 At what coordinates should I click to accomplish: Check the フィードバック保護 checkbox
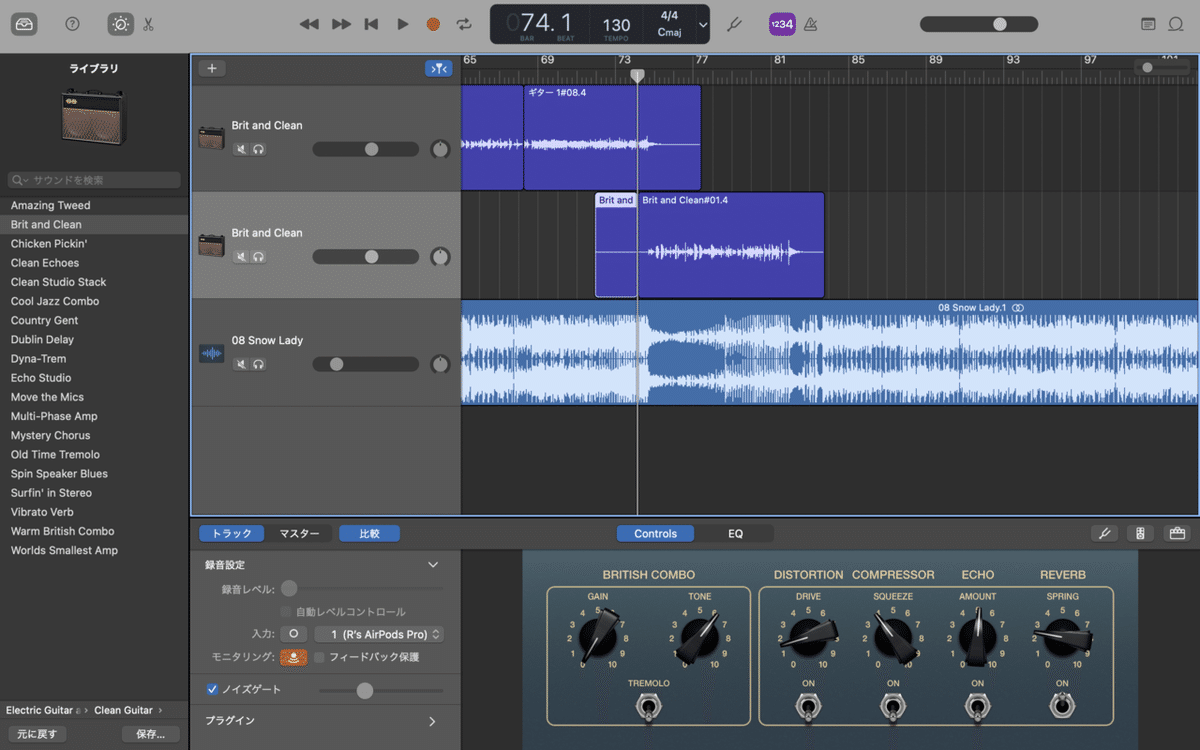pos(319,657)
